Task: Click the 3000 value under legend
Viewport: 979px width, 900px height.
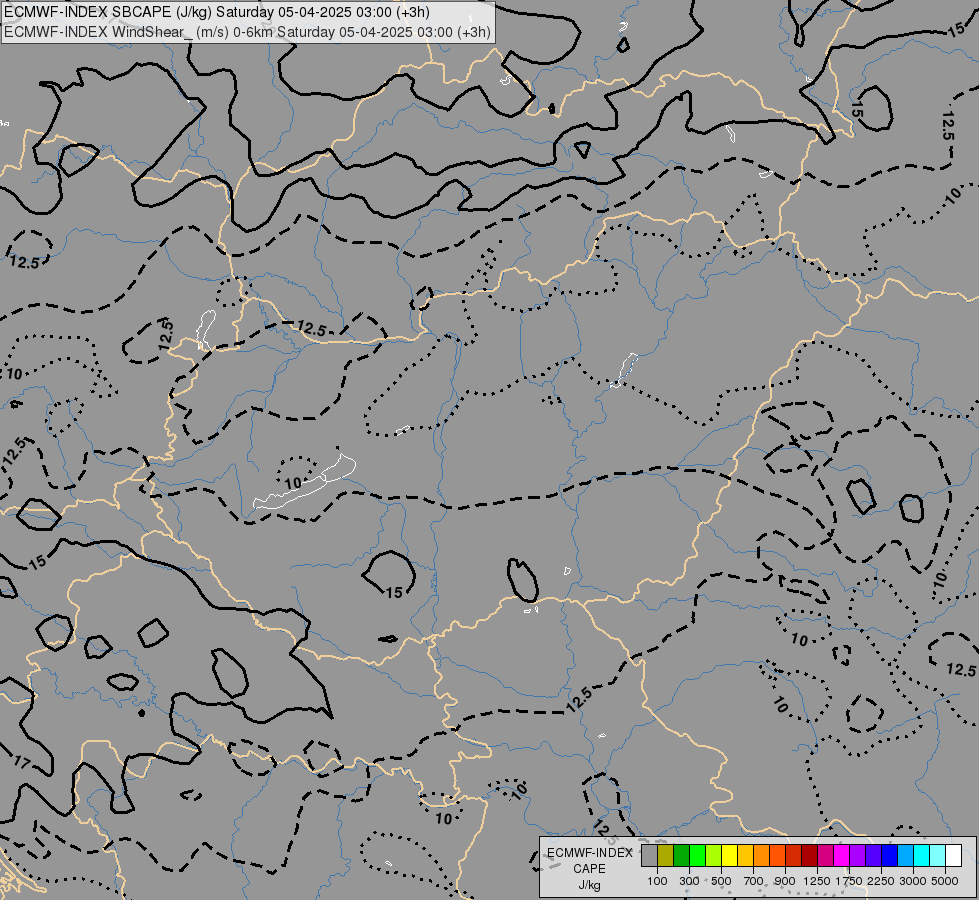Action: pyautogui.click(x=912, y=881)
